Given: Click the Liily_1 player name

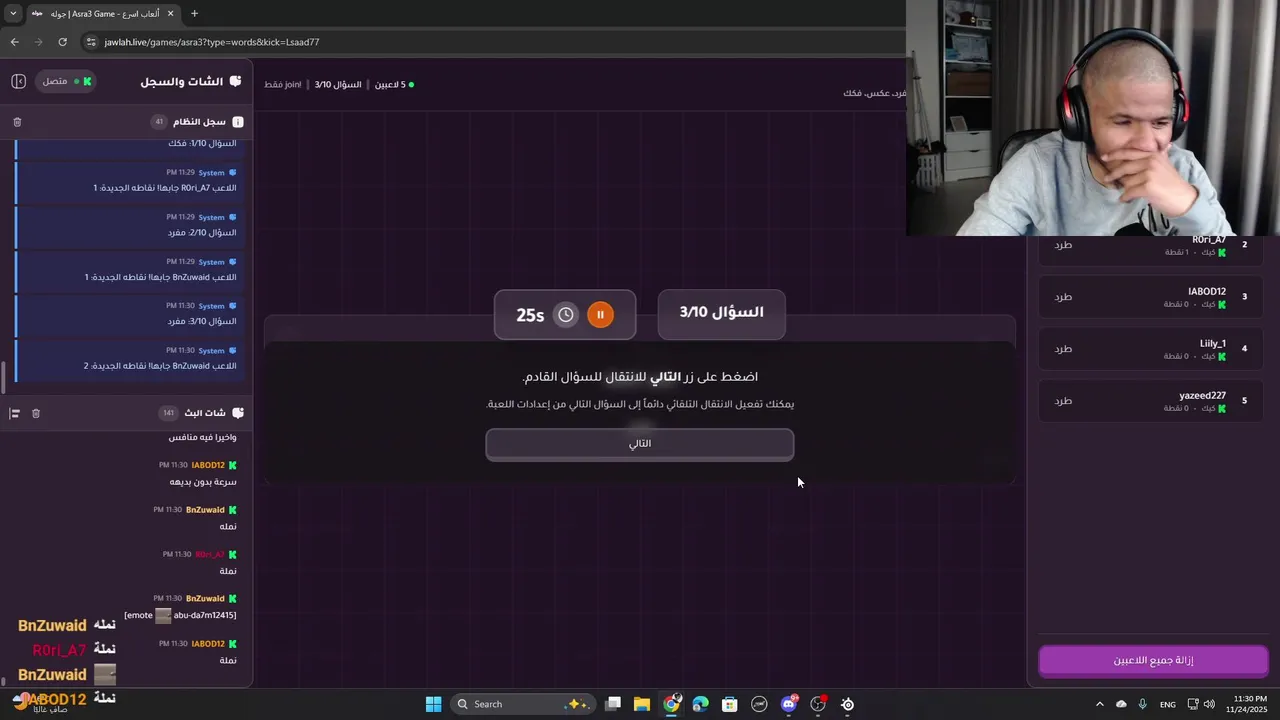Looking at the screenshot, I should [x=1212, y=343].
